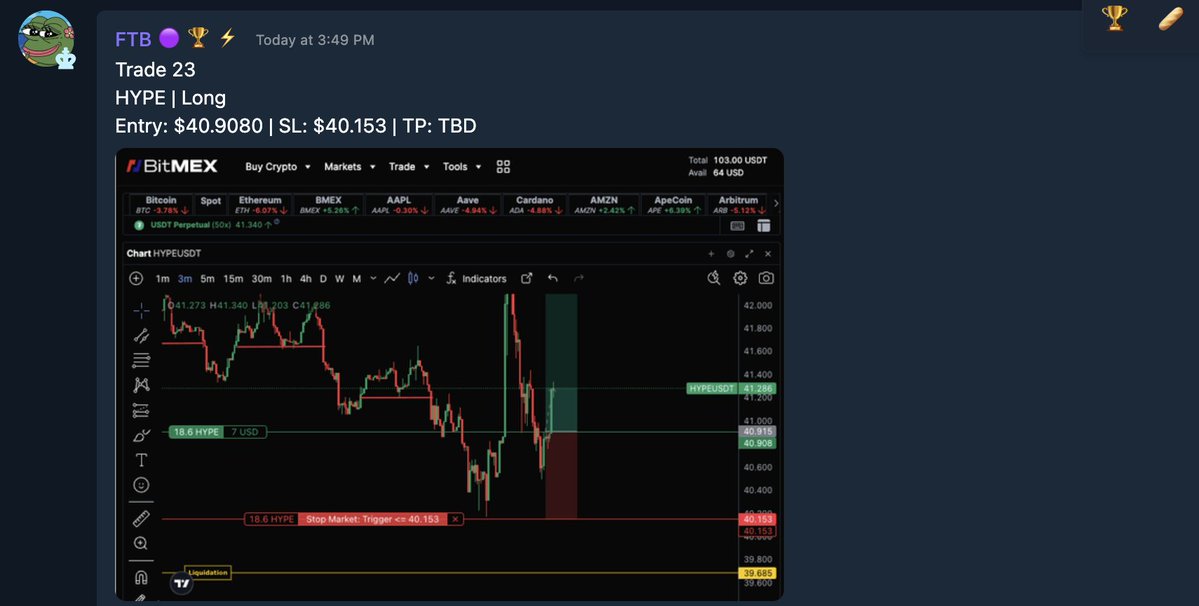Viewport: 1199px width, 606px height.
Task: Open Ethereum ticker tile
Action: point(260,205)
